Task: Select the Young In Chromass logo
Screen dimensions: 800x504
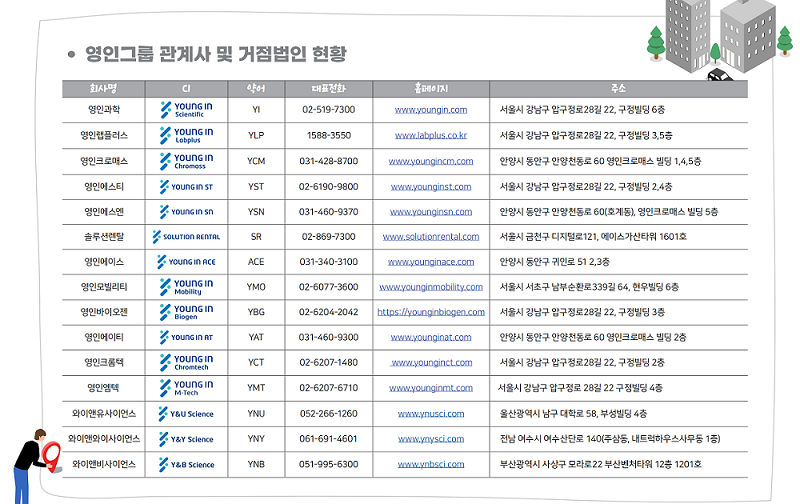Action: pyautogui.click(x=186, y=160)
